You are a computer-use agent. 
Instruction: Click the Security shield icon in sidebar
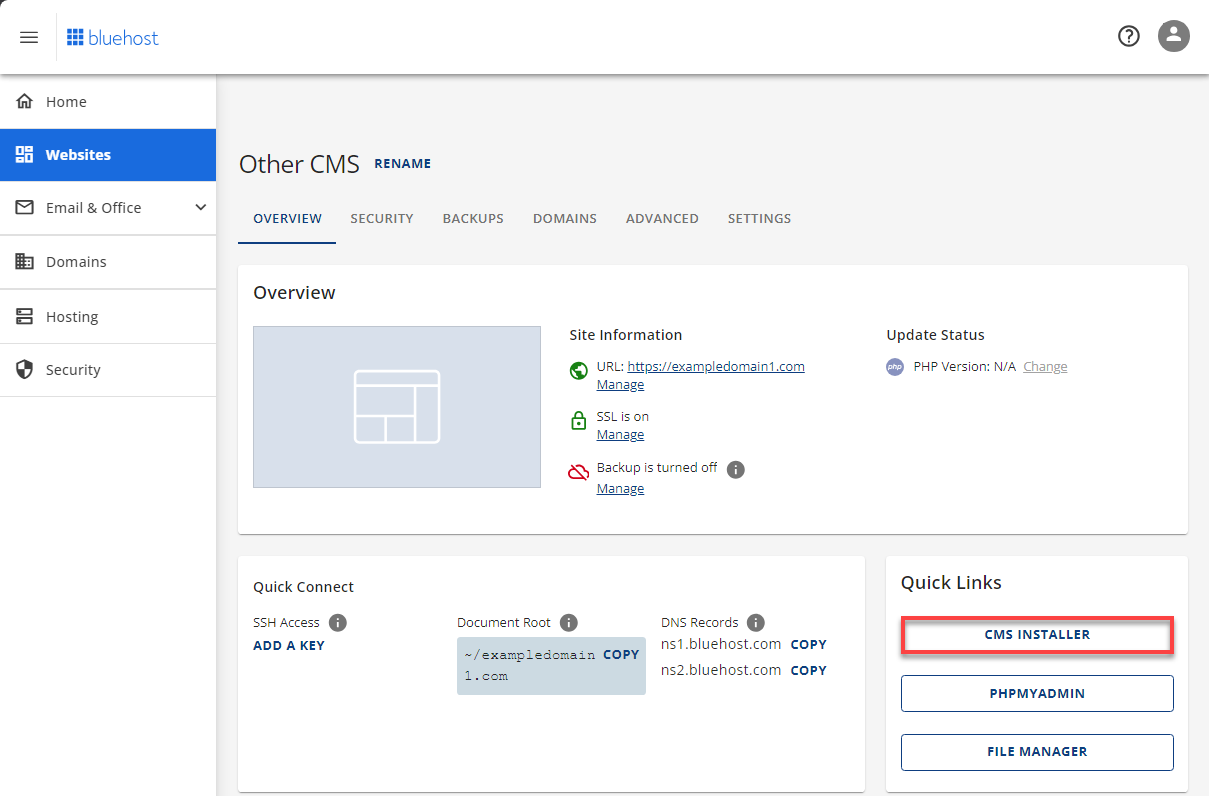click(25, 369)
